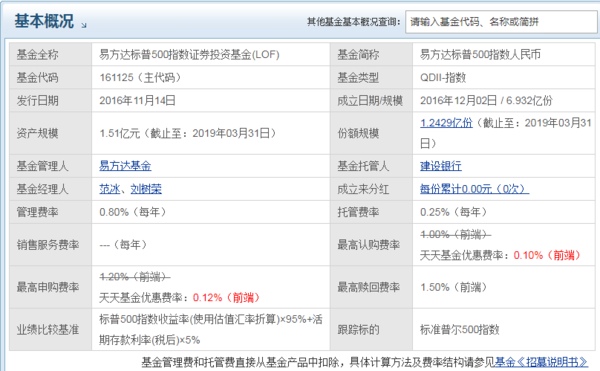
Task: Open manager 范冰 profile link
Action: pyautogui.click(x=109, y=189)
